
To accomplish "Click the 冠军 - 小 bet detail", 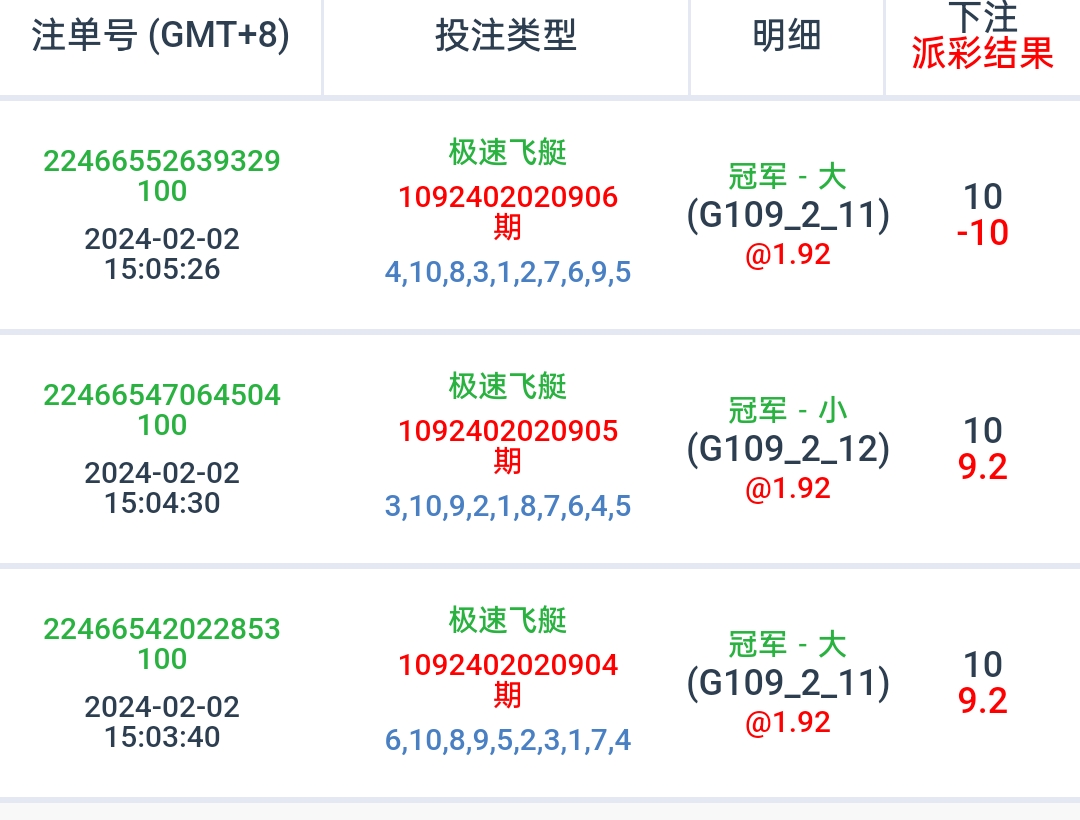I will (x=788, y=410).
